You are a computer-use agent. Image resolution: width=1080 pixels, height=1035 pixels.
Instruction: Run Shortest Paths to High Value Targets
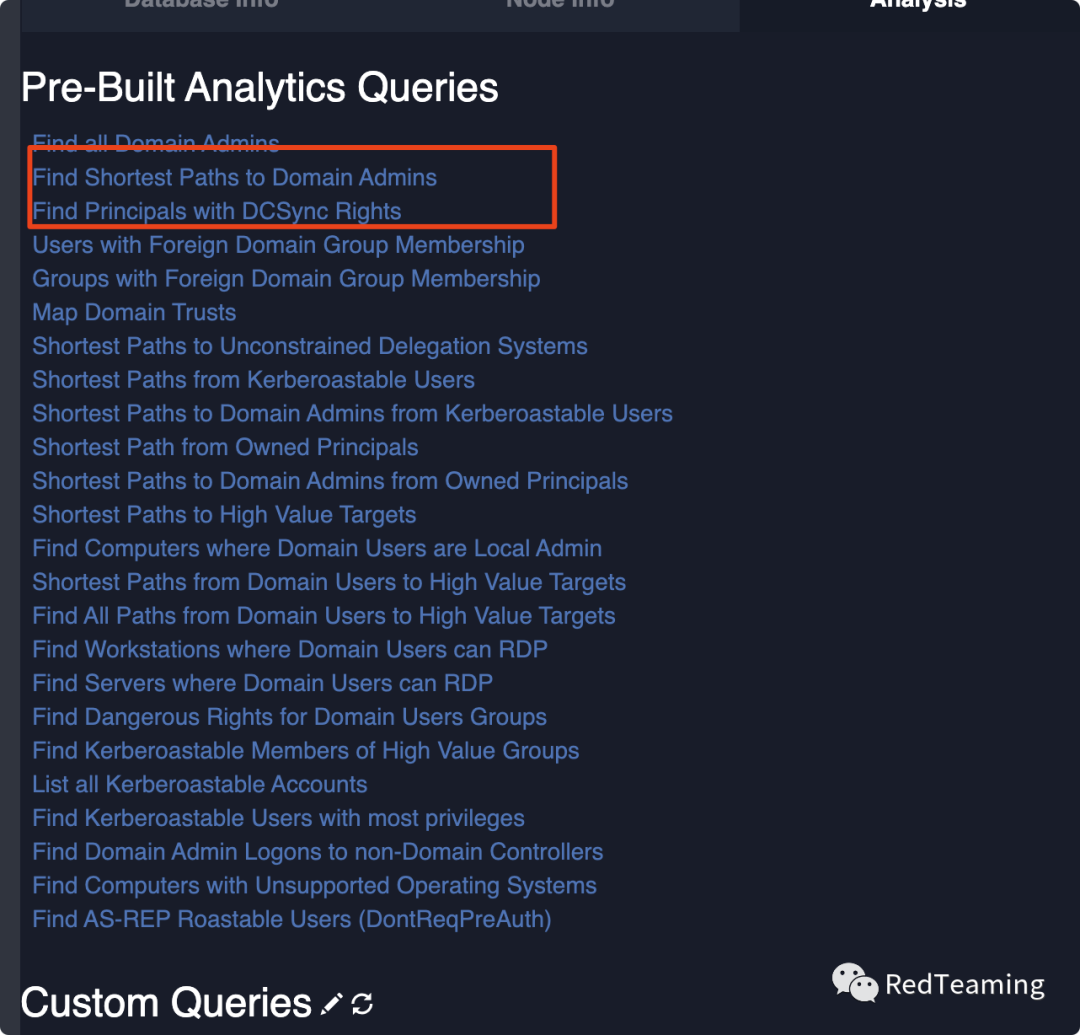224,515
